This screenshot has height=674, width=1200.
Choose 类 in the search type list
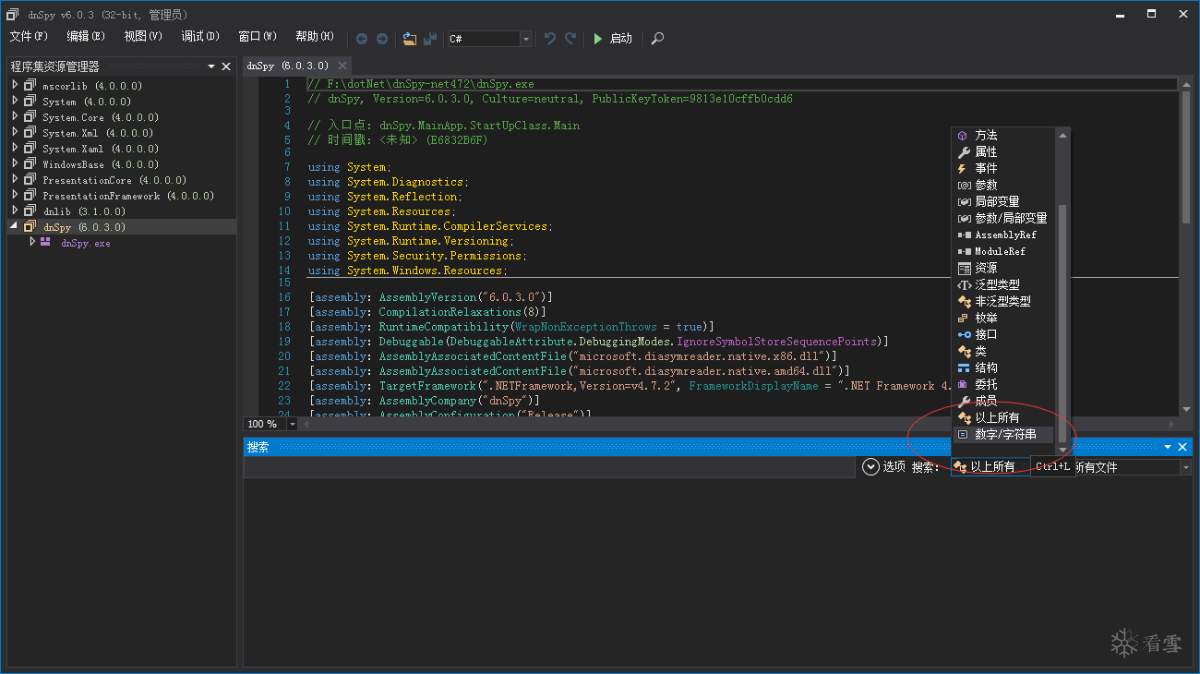1004,351
